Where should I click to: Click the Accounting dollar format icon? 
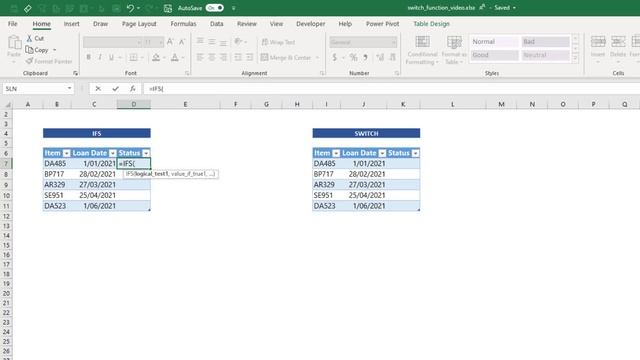point(334,58)
